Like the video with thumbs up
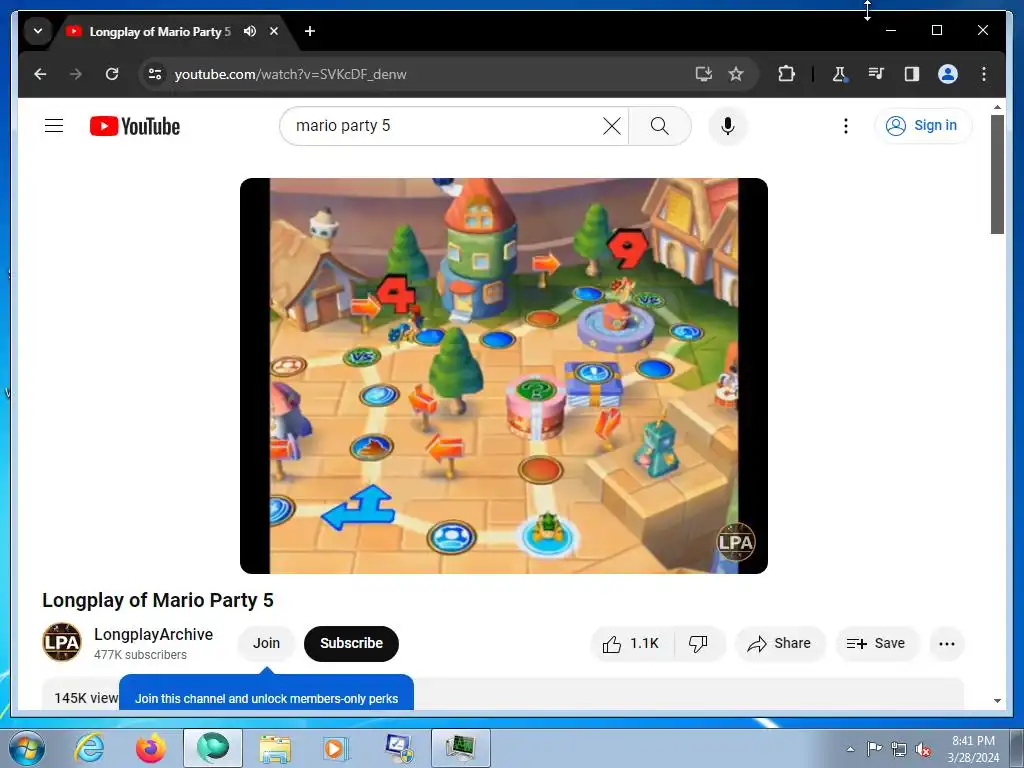The width and height of the screenshot is (1024, 768). coord(632,644)
